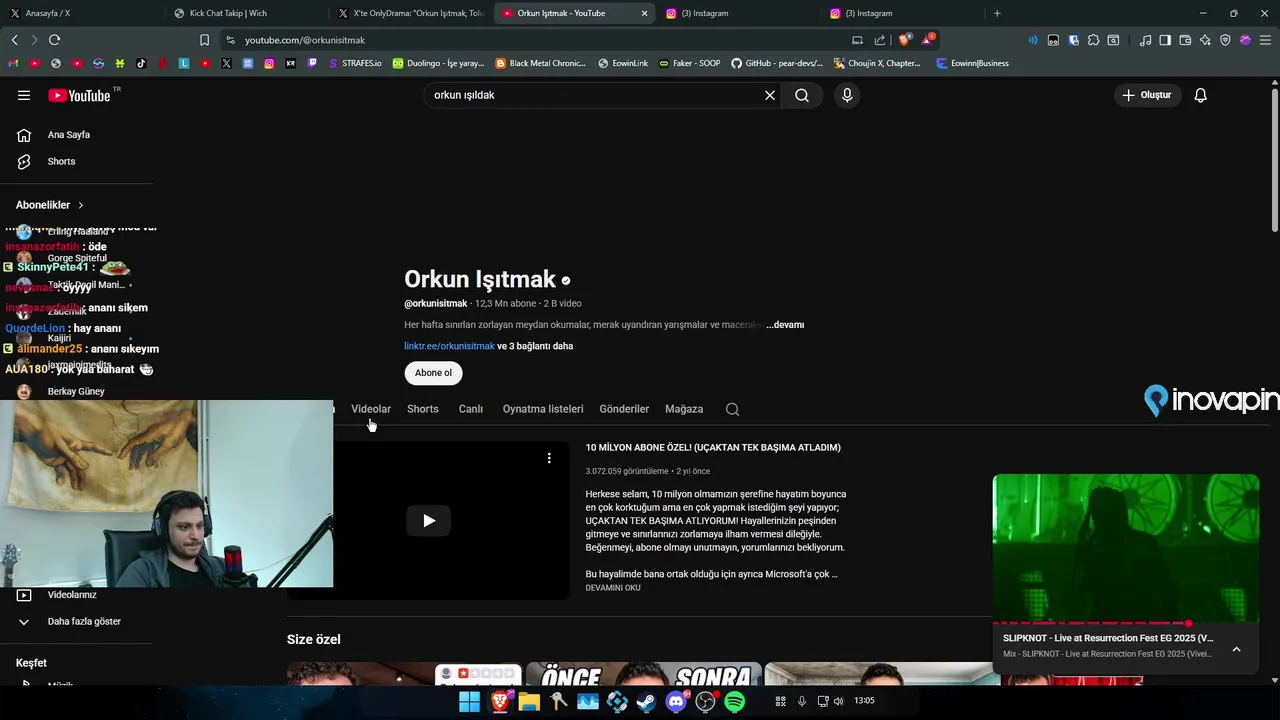
Task: Expand video description with DEVAMINI OKU
Action: 613,588
